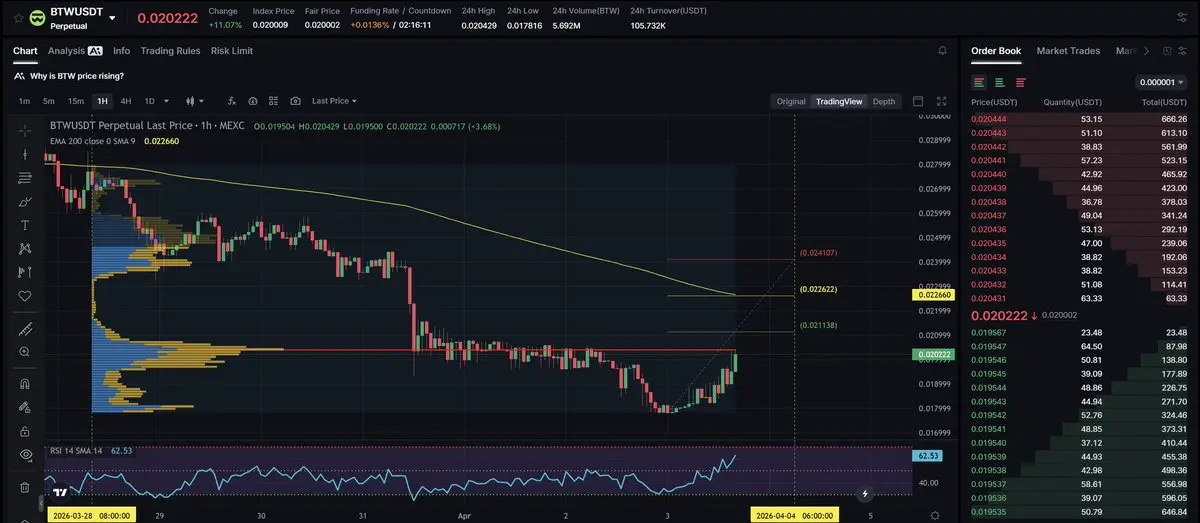The height and width of the screenshot is (523, 1200).
Task: Select the 1m timeframe
Action: pyautogui.click(x=24, y=101)
